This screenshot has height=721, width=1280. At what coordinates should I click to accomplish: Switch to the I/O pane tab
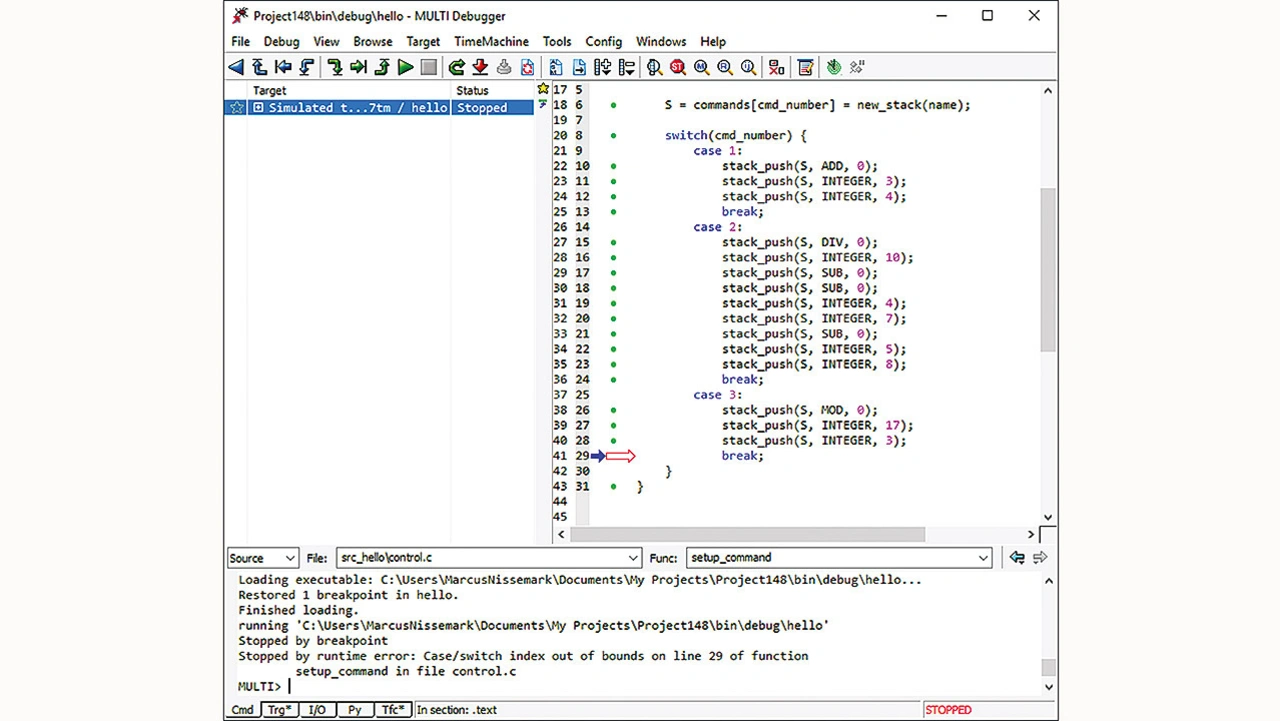coord(317,710)
